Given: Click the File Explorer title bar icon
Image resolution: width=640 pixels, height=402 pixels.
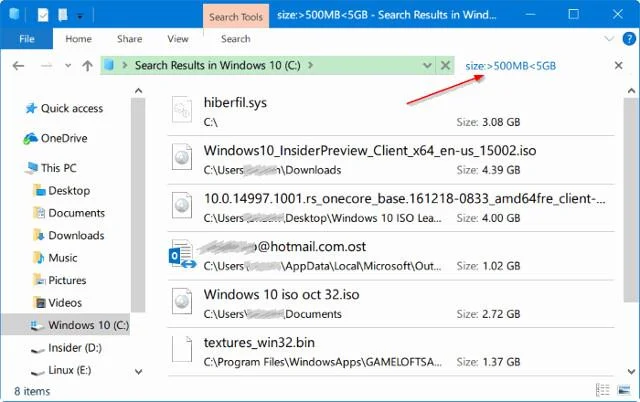Looking at the screenshot, I should coord(14,15).
